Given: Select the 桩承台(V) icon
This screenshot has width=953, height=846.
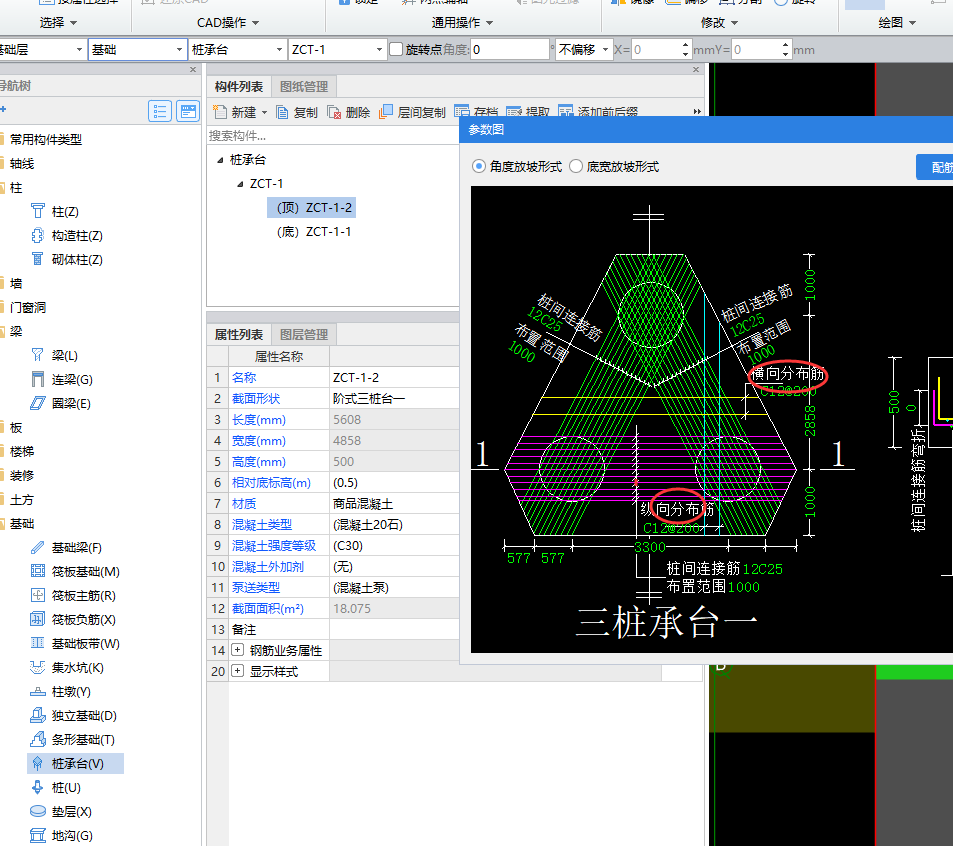Looking at the screenshot, I should pos(38,763).
